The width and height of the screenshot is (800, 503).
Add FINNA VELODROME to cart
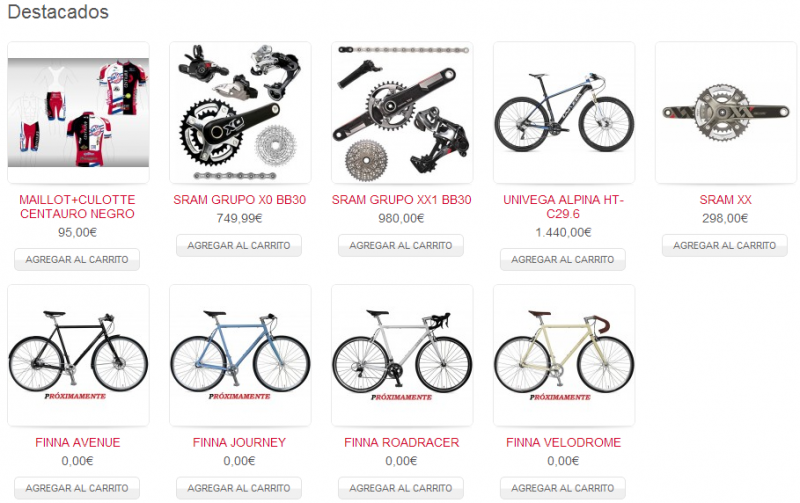pos(563,488)
